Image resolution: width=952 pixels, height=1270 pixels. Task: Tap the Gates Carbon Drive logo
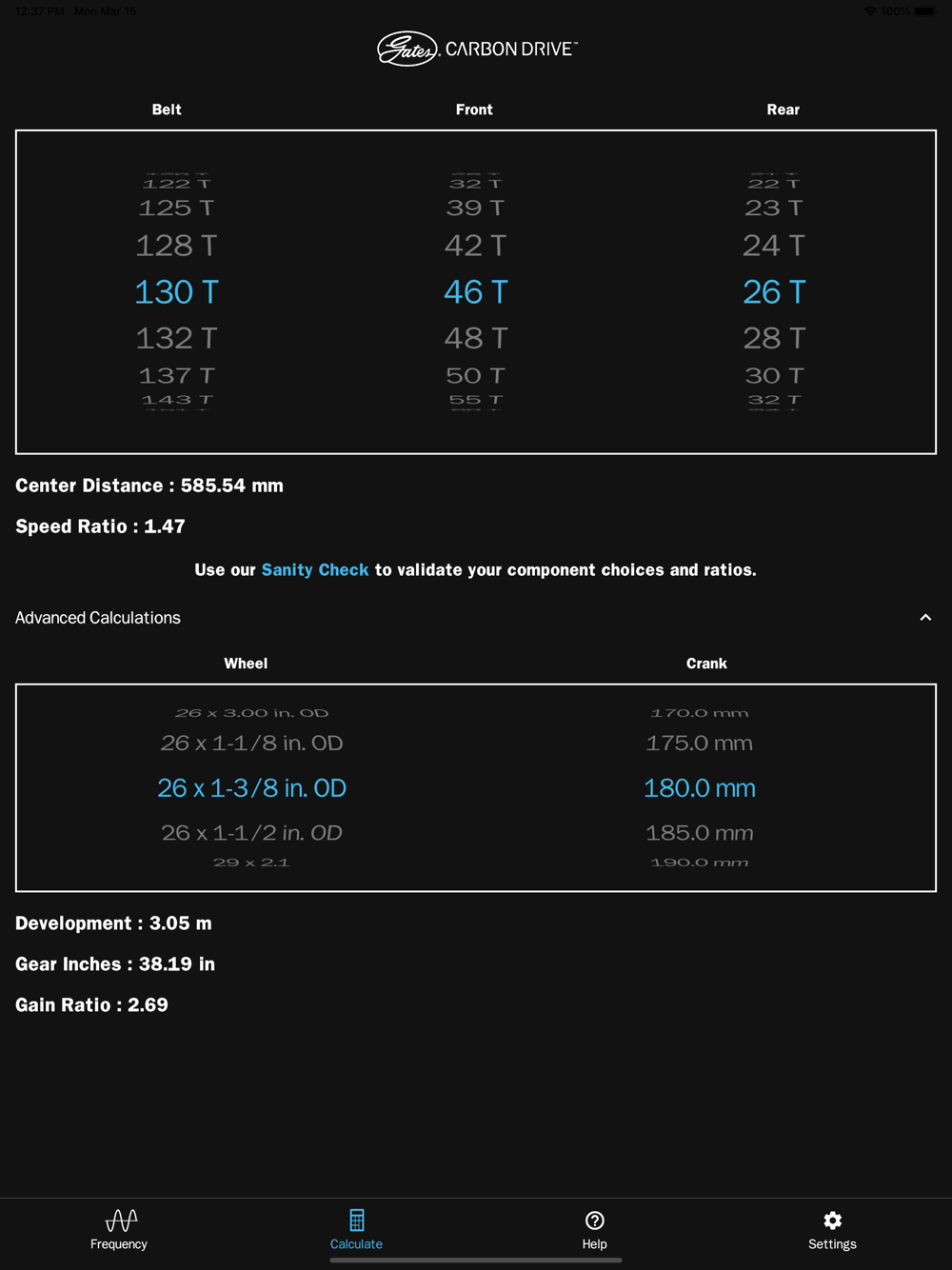(x=476, y=49)
